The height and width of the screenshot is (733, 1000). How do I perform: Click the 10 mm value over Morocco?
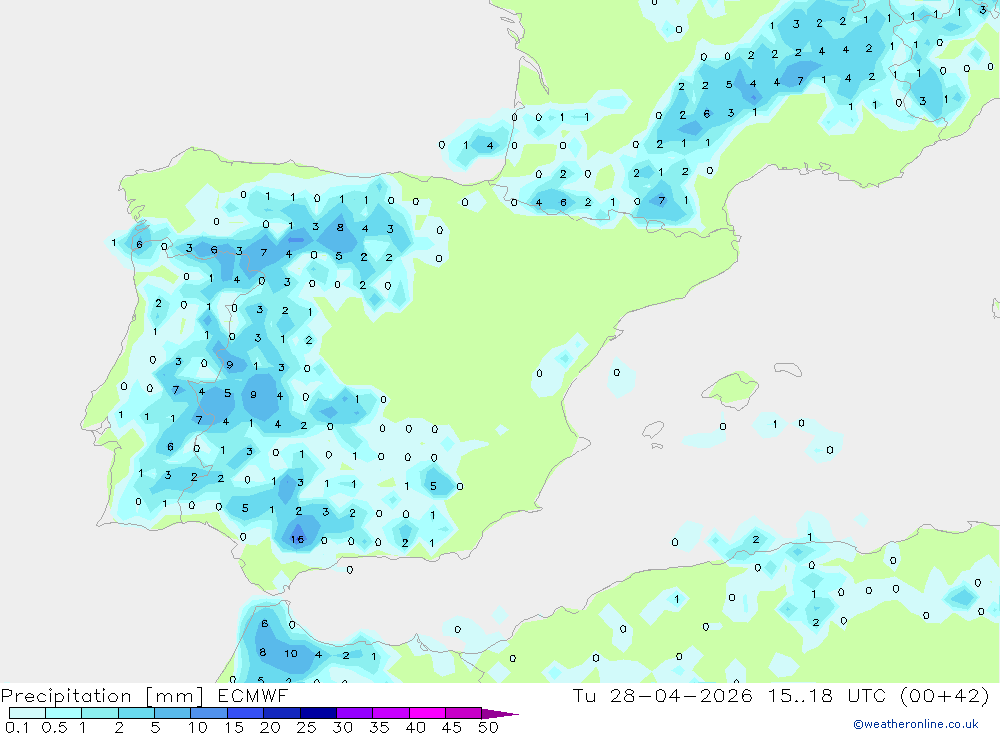coord(291,653)
